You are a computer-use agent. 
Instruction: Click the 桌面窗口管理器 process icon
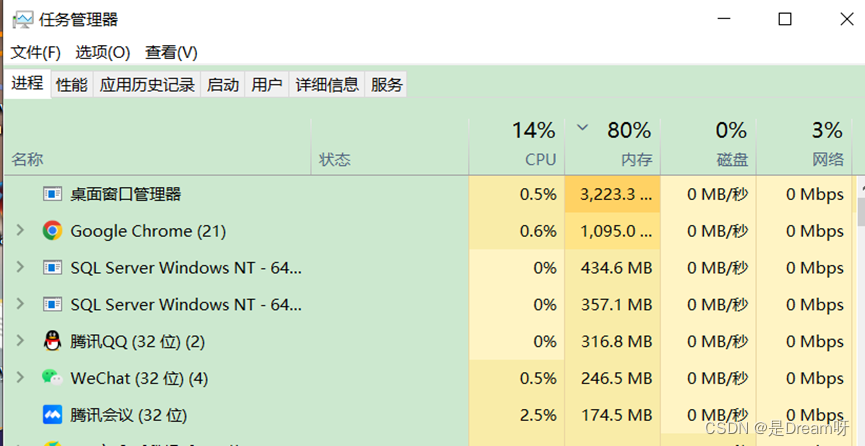click(x=52, y=194)
